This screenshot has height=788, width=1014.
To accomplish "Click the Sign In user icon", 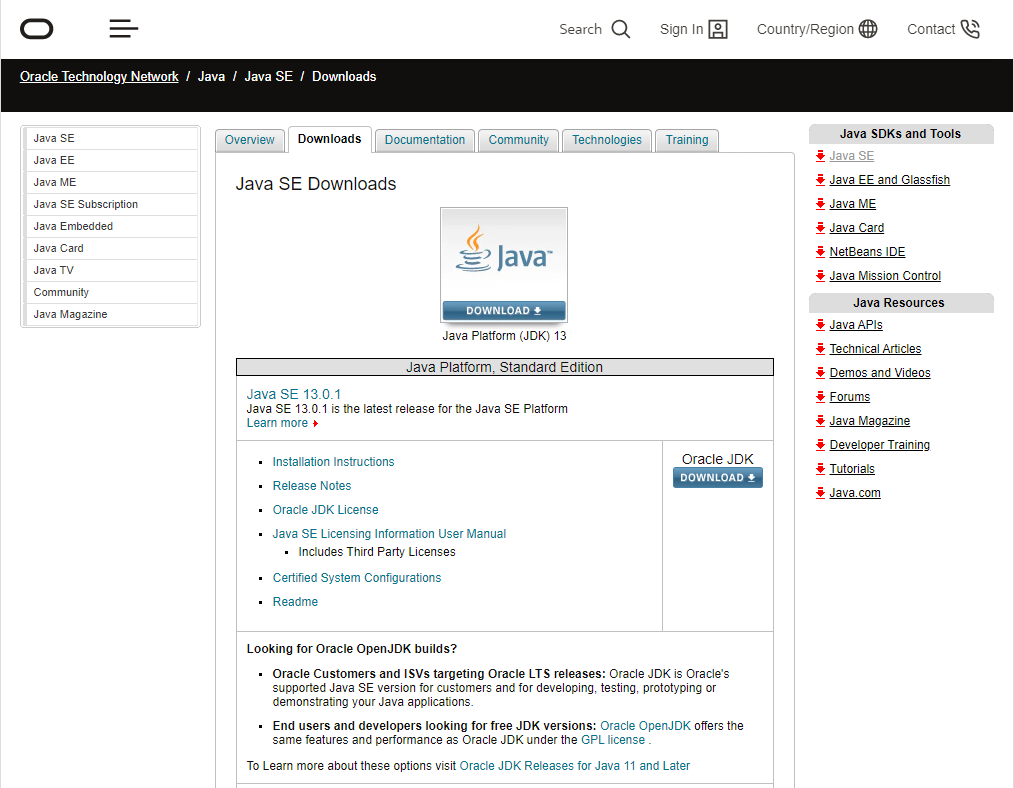I will [x=718, y=29].
